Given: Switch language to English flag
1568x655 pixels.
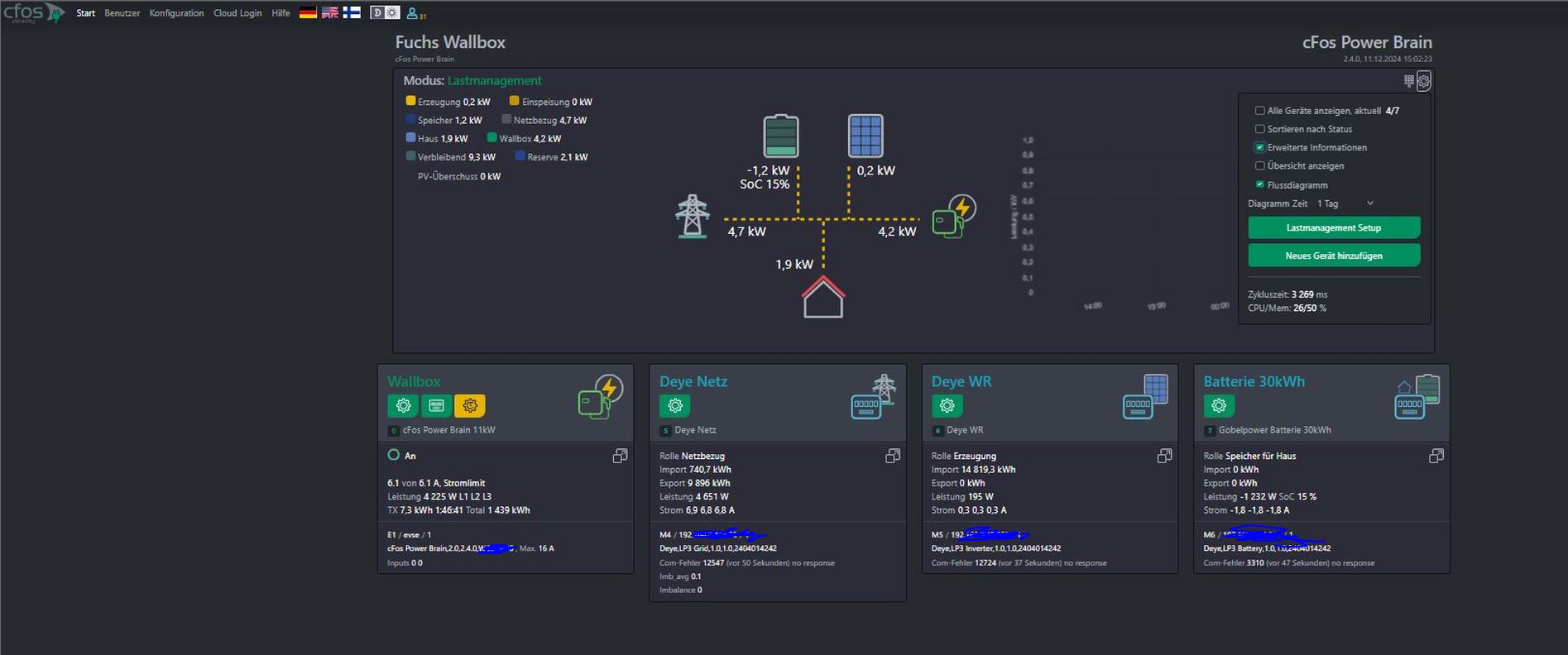Looking at the screenshot, I should 329,12.
